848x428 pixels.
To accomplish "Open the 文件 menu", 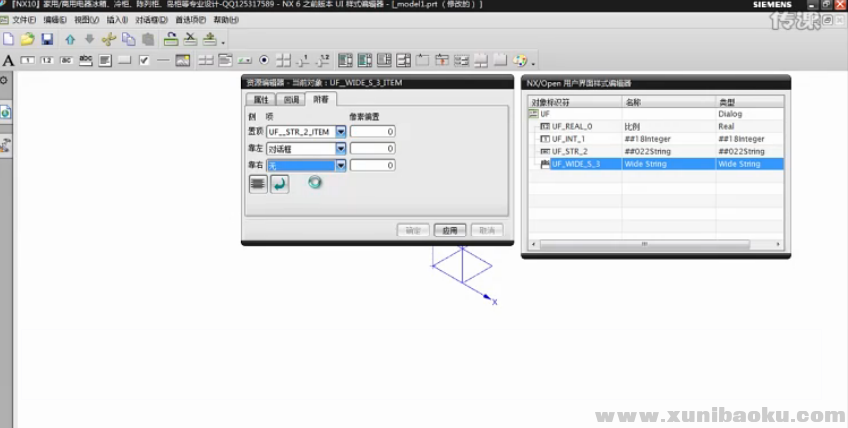I will (24, 20).
